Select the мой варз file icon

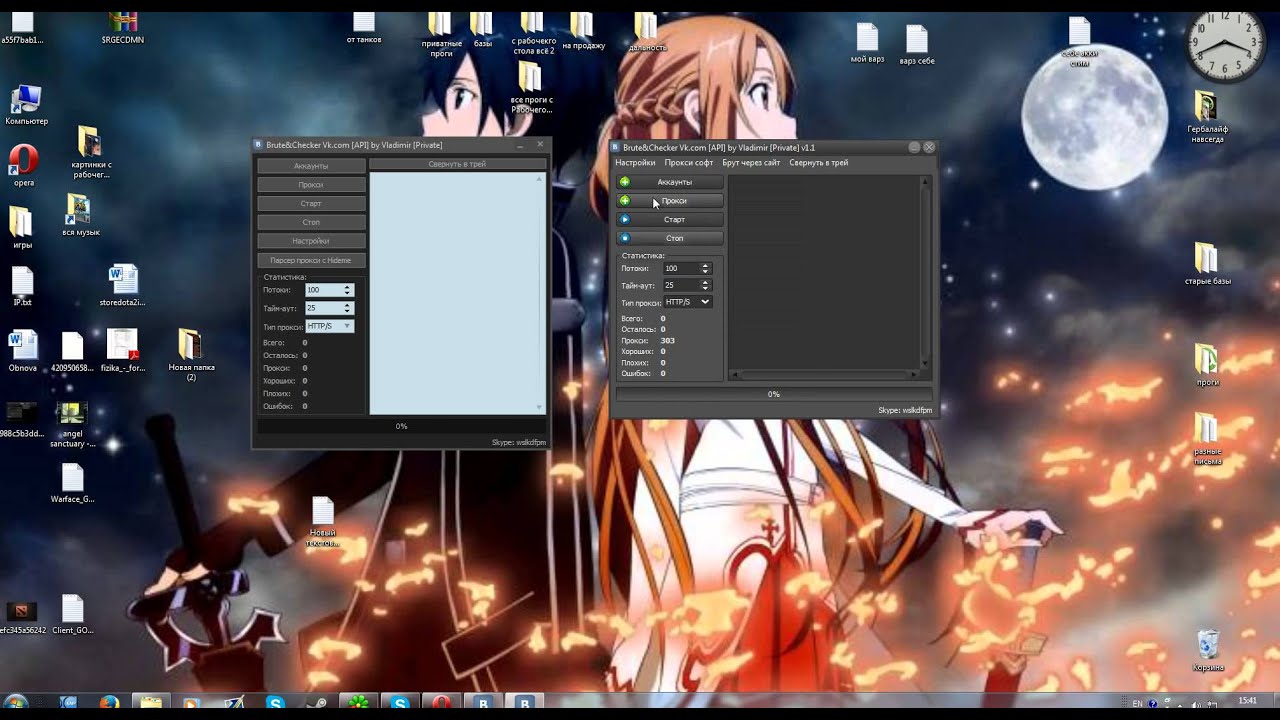pyautogui.click(x=867, y=44)
